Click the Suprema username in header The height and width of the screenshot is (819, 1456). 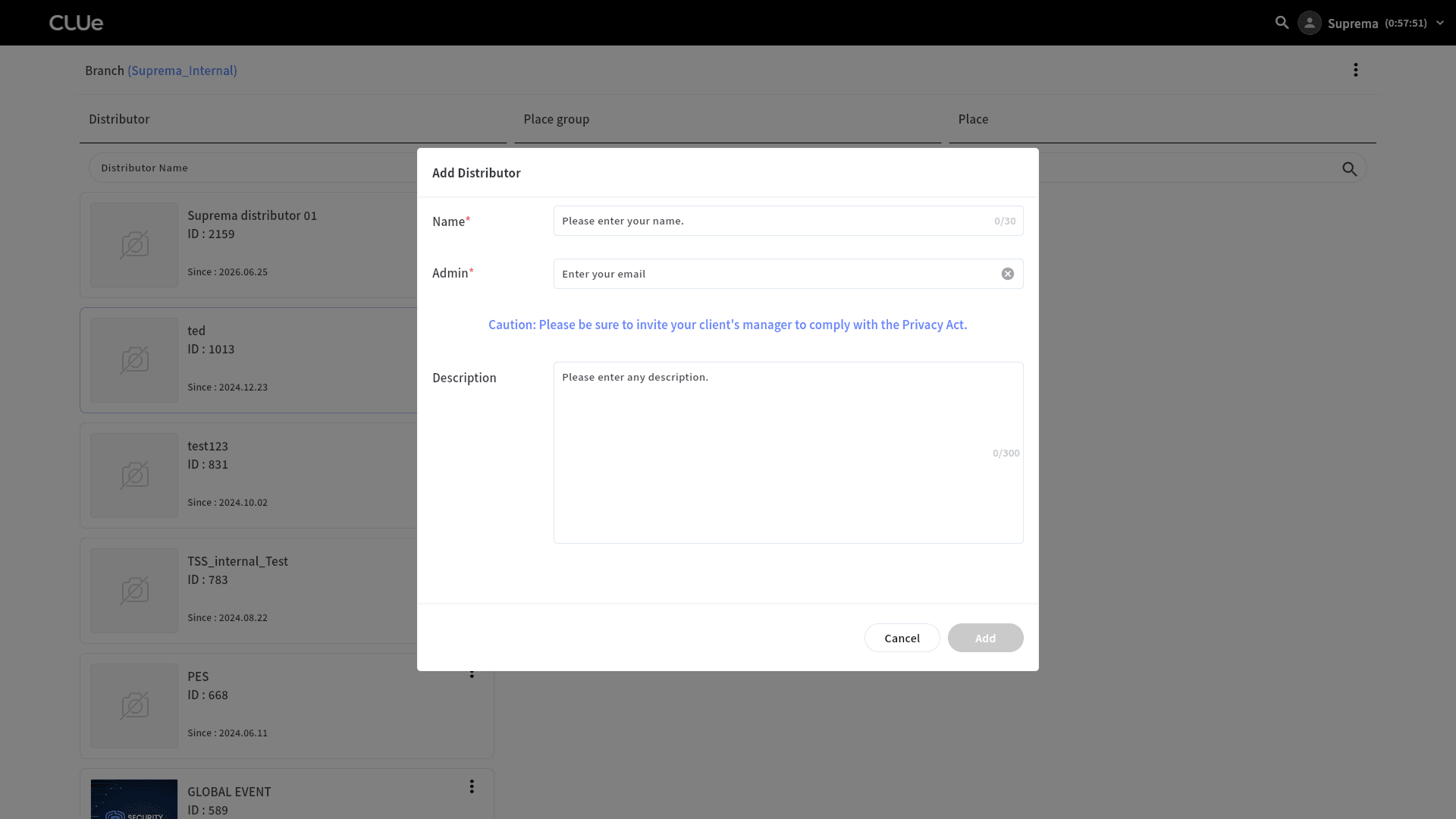(x=1352, y=24)
